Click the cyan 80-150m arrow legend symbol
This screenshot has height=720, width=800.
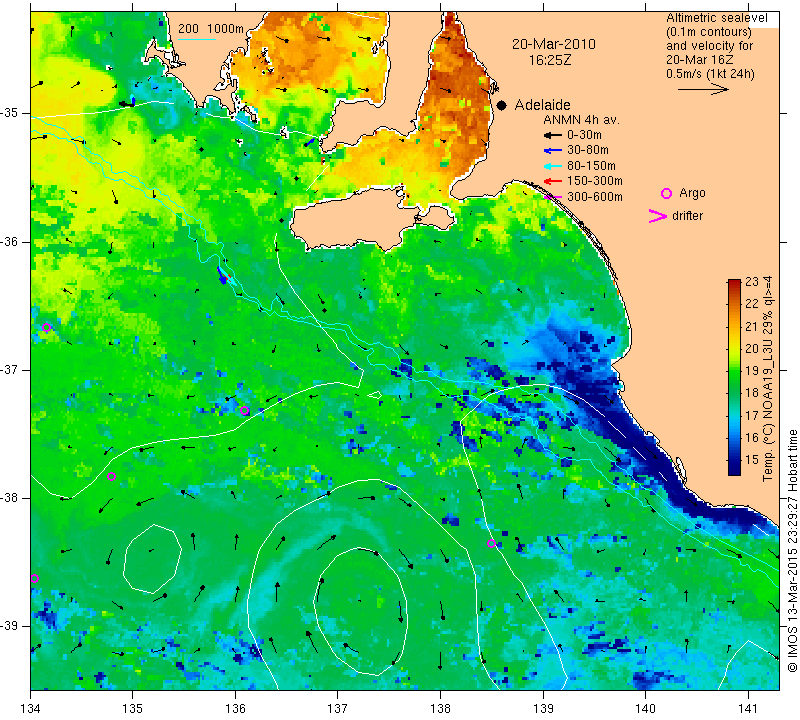tap(553, 166)
